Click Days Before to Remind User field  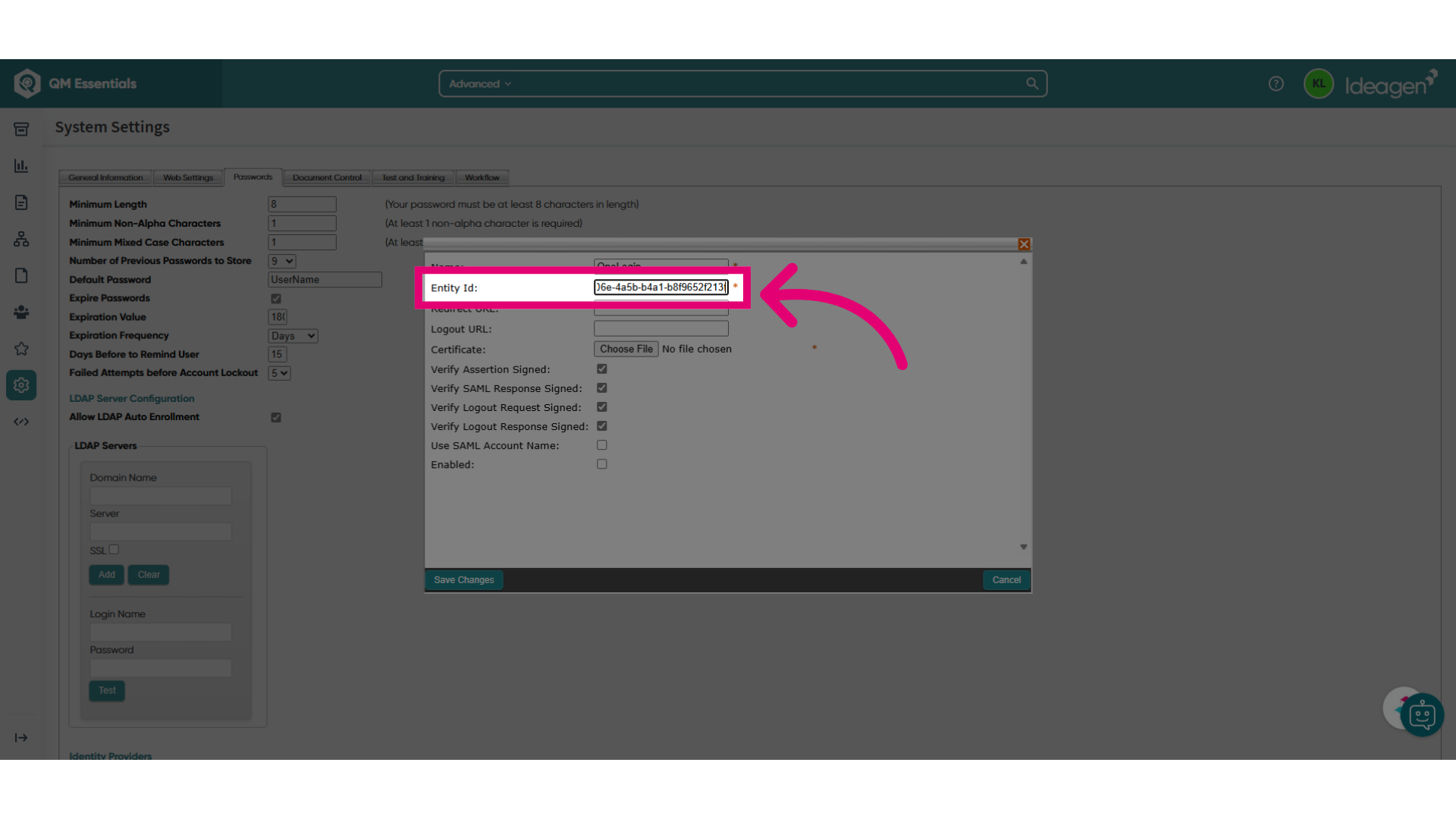(278, 354)
